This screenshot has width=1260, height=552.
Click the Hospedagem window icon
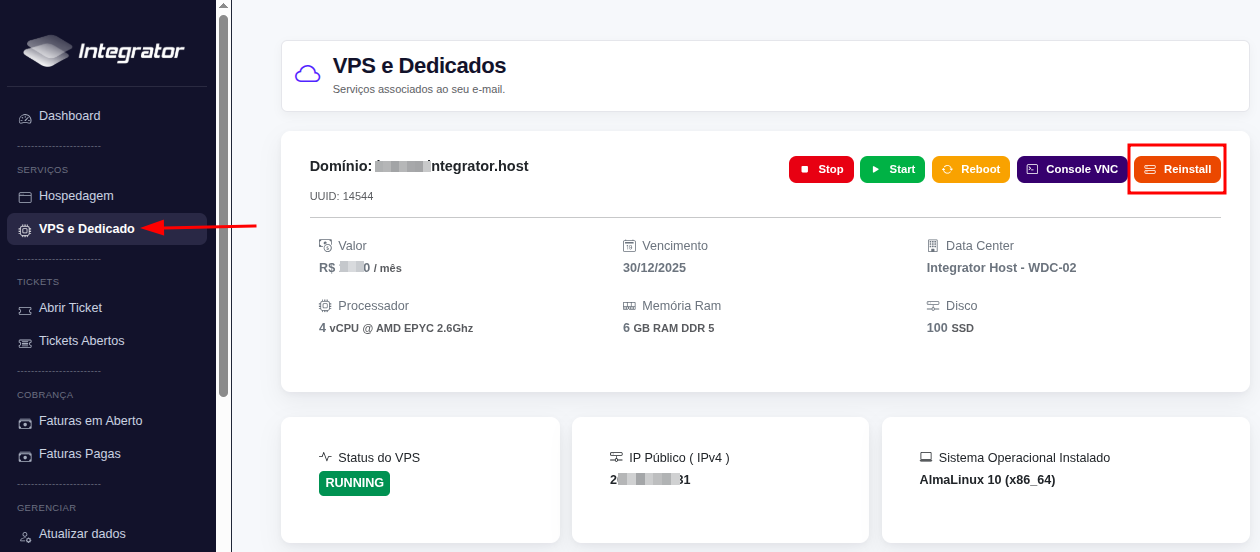(x=25, y=197)
